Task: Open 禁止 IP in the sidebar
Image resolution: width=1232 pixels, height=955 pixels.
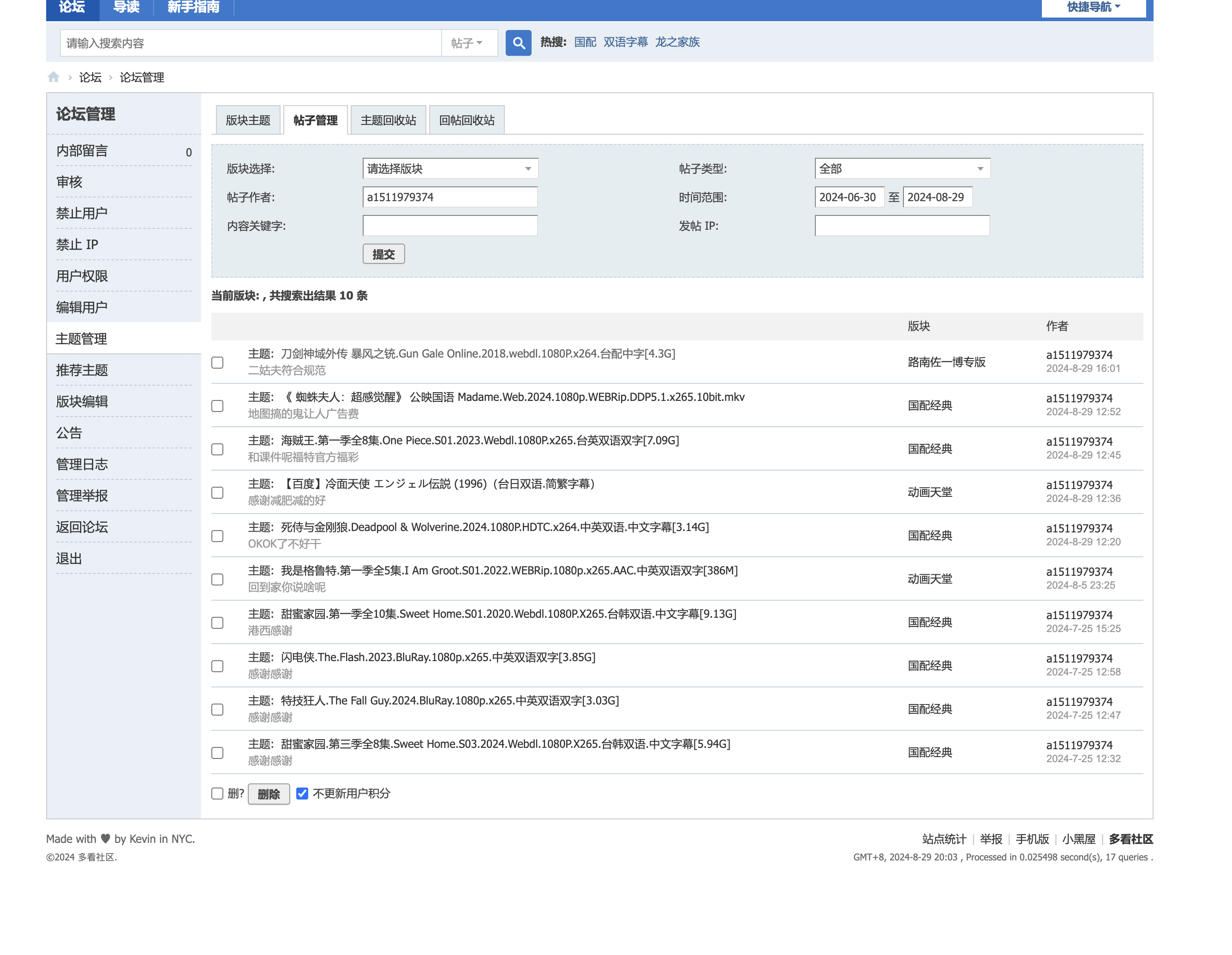Action: pyautogui.click(x=77, y=245)
